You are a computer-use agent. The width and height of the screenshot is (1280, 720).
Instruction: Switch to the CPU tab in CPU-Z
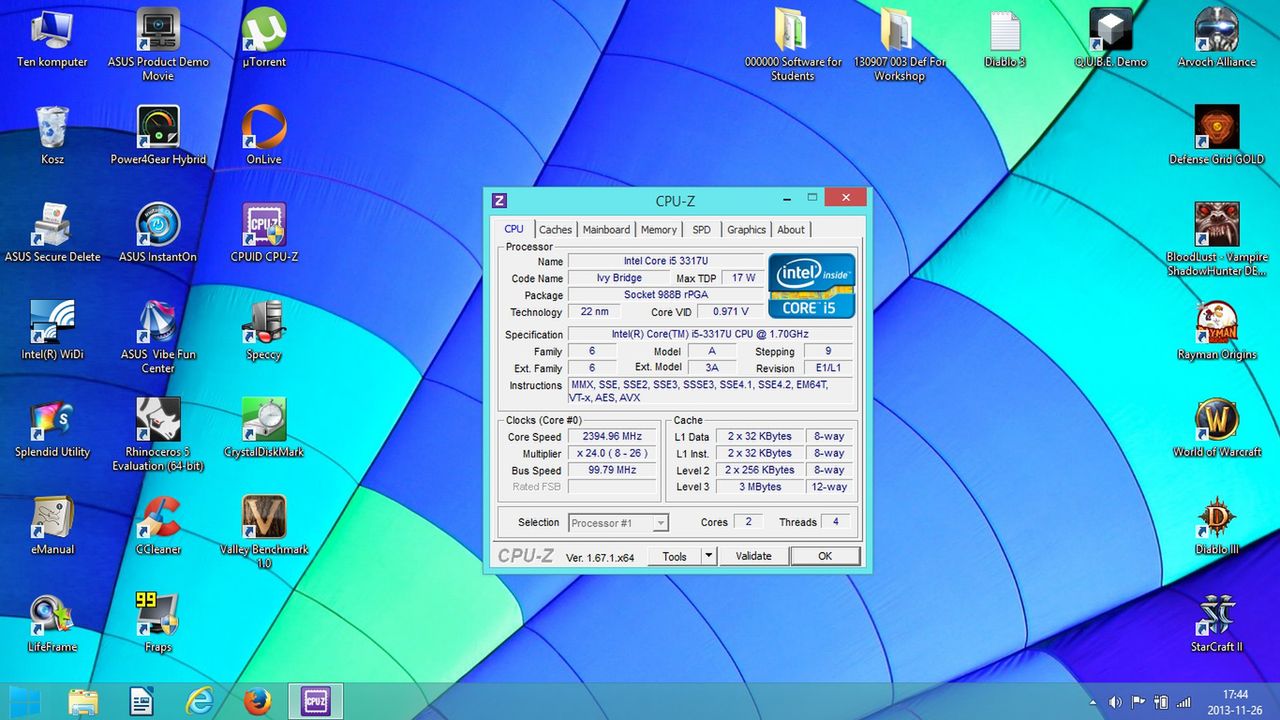pyautogui.click(x=514, y=229)
